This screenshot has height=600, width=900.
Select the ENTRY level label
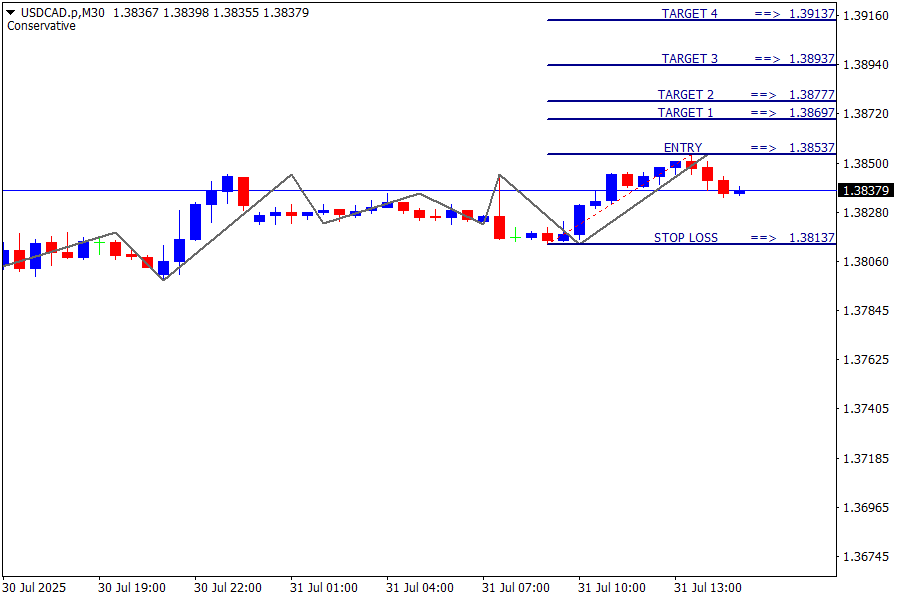point(683,148)
